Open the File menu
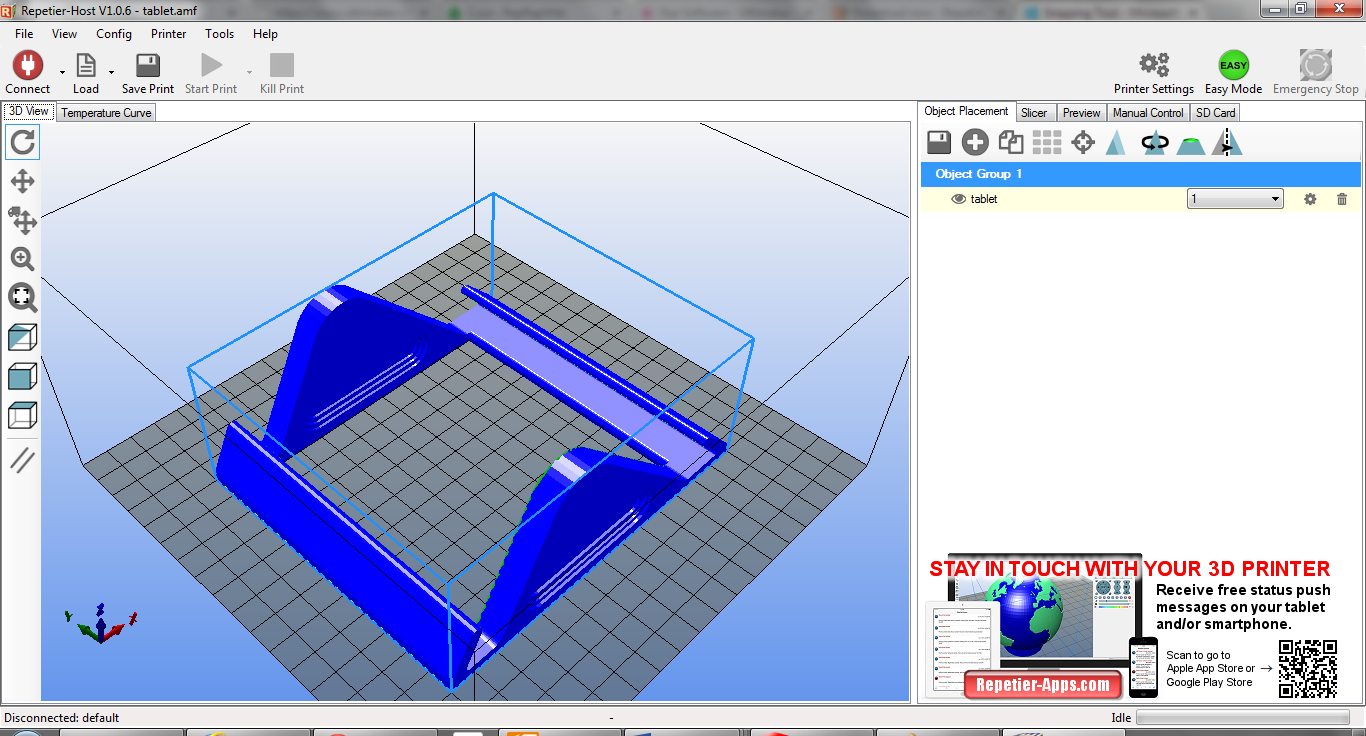Screen dimensions: 1366x736 [24, 34]
